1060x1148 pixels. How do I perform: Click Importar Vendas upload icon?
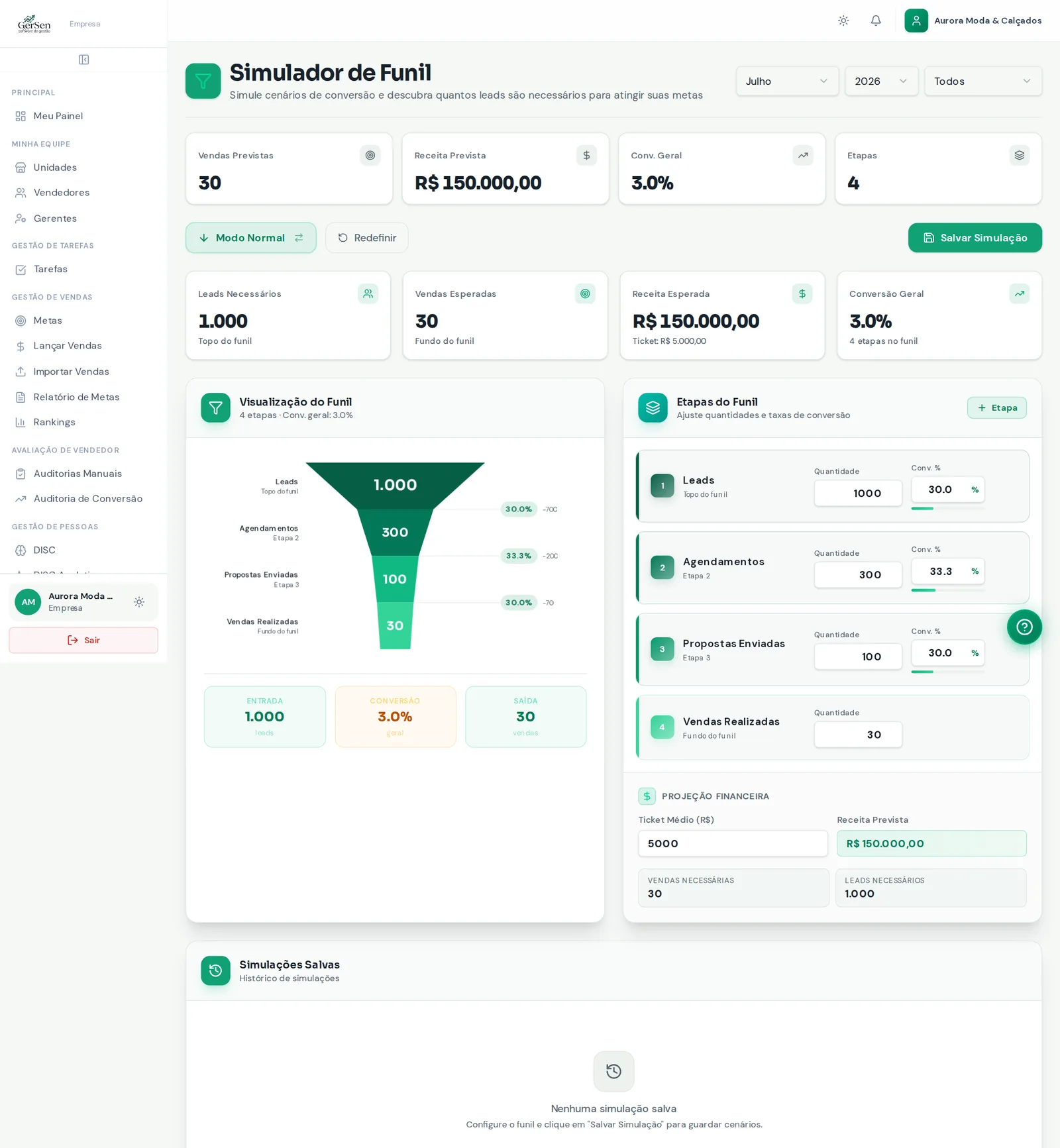click(21, 372)
